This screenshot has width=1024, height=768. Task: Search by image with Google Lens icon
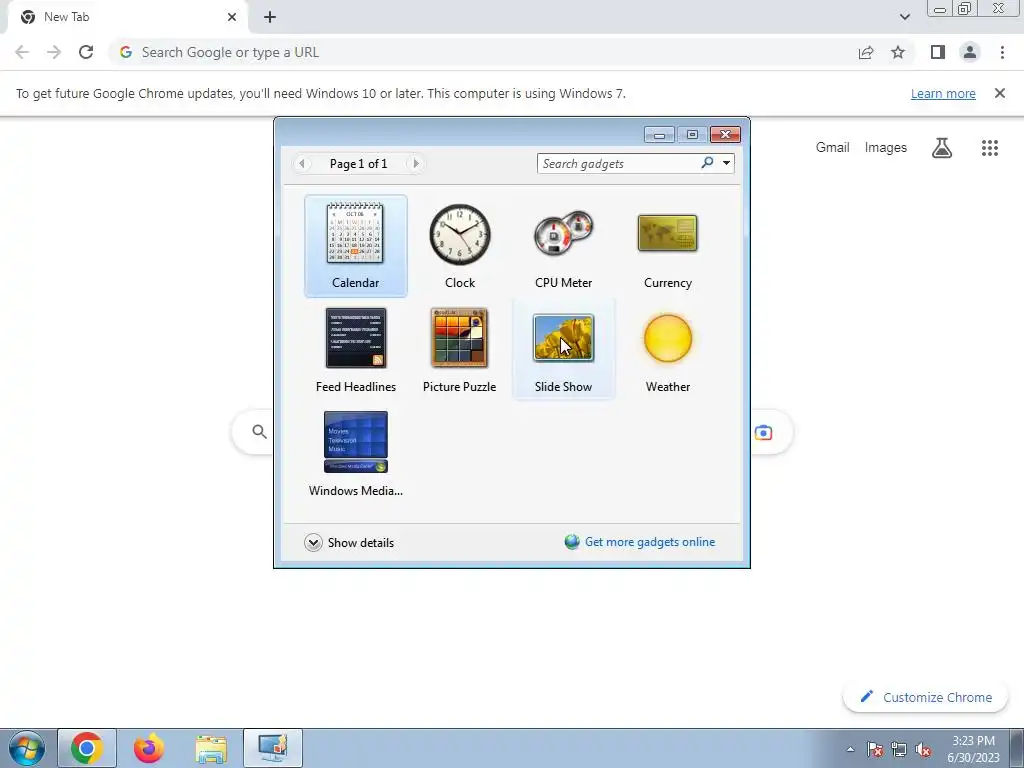(x=763, y=432)
